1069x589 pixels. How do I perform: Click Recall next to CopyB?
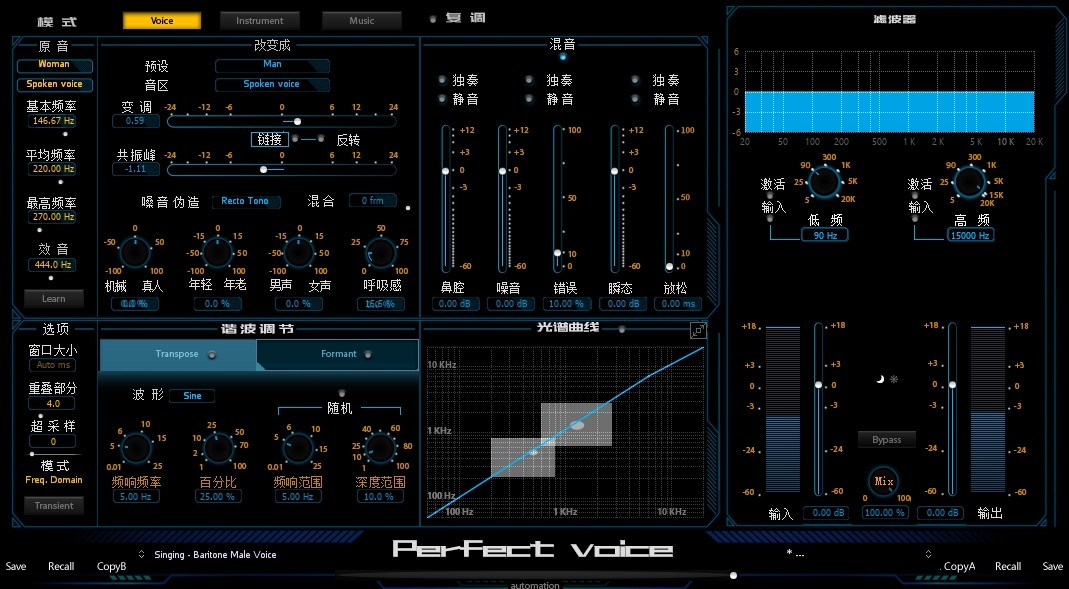61,567
